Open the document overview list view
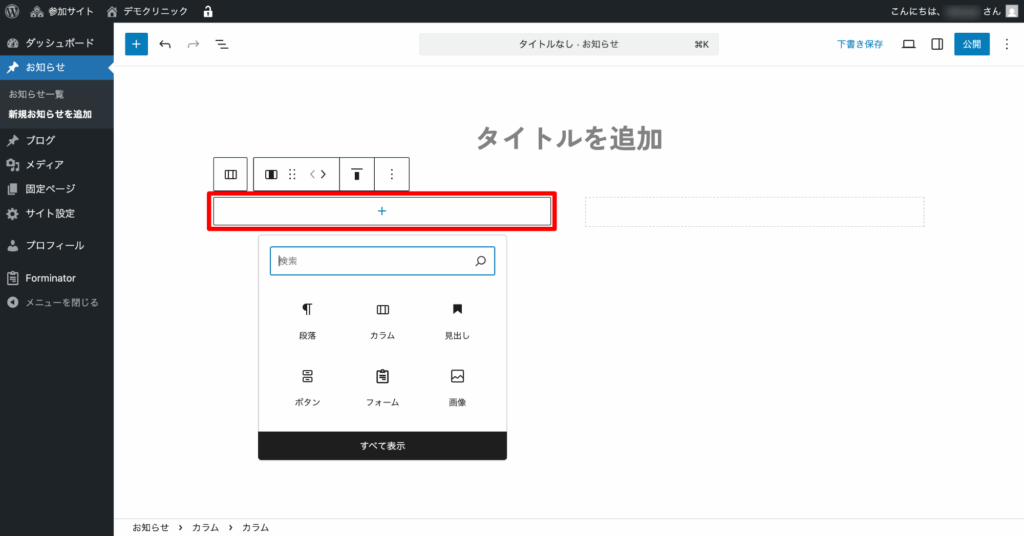 (x=221, y=44)
